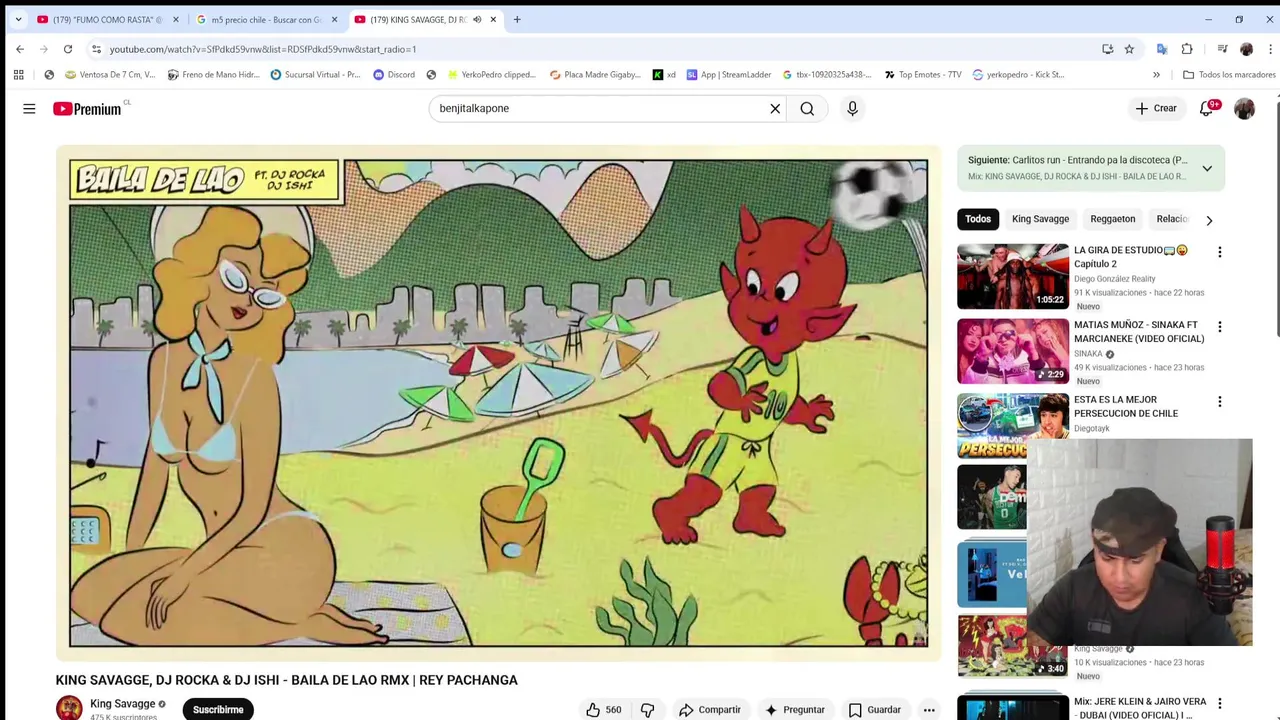Open the apps grid in bookmarks bar
The image size is (1280, 720).
click(18, 75)
